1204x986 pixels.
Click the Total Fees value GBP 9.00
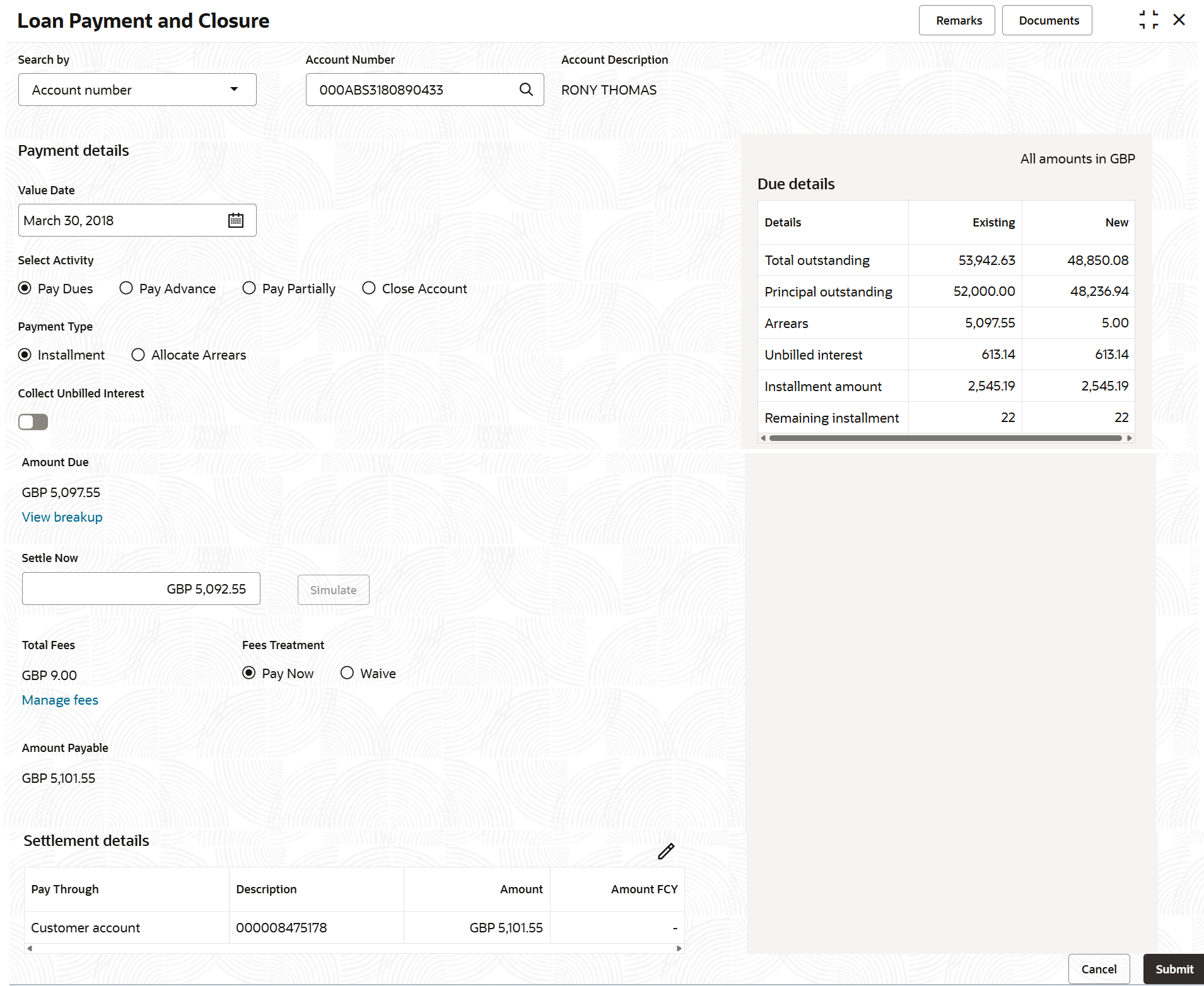pos(49,676)
